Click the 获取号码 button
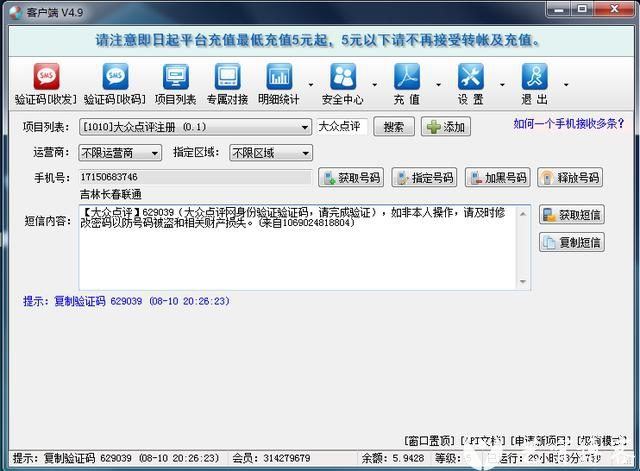Screen dimensions: 640x471 point(351,178)
